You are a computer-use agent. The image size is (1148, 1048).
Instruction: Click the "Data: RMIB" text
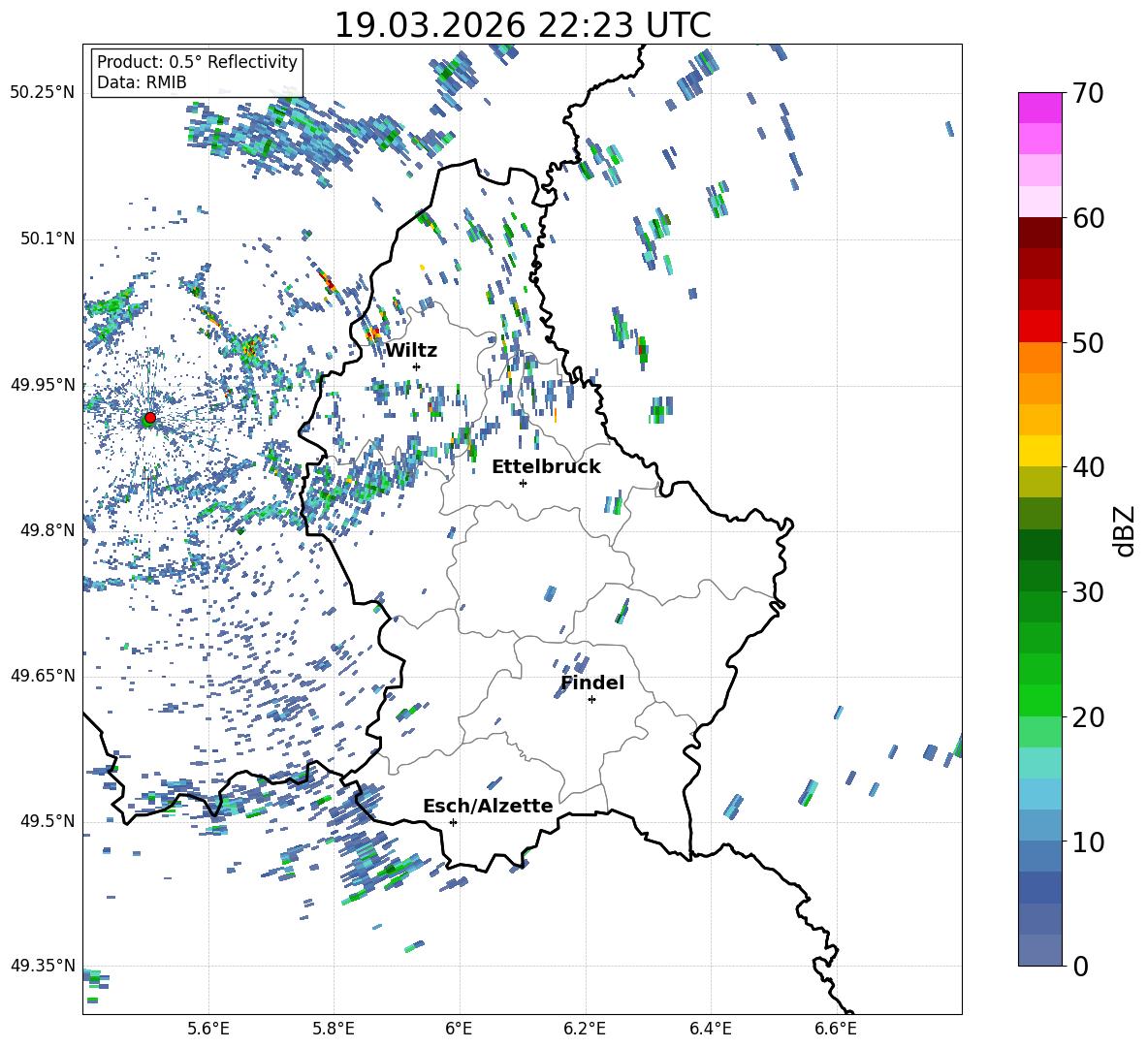pos(142,82)
